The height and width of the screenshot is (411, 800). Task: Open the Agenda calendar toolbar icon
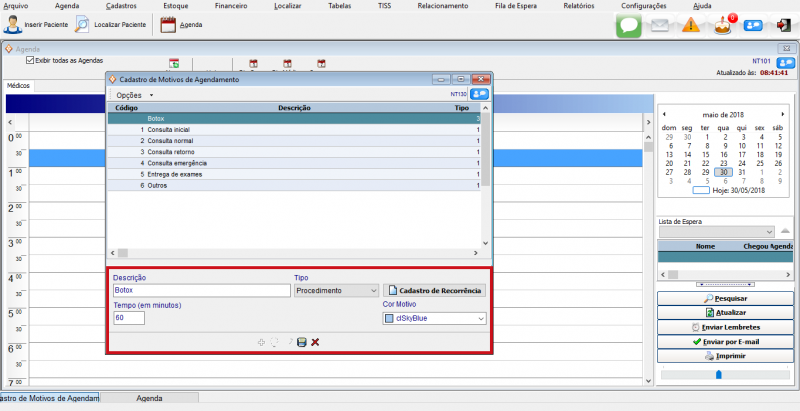169,25
